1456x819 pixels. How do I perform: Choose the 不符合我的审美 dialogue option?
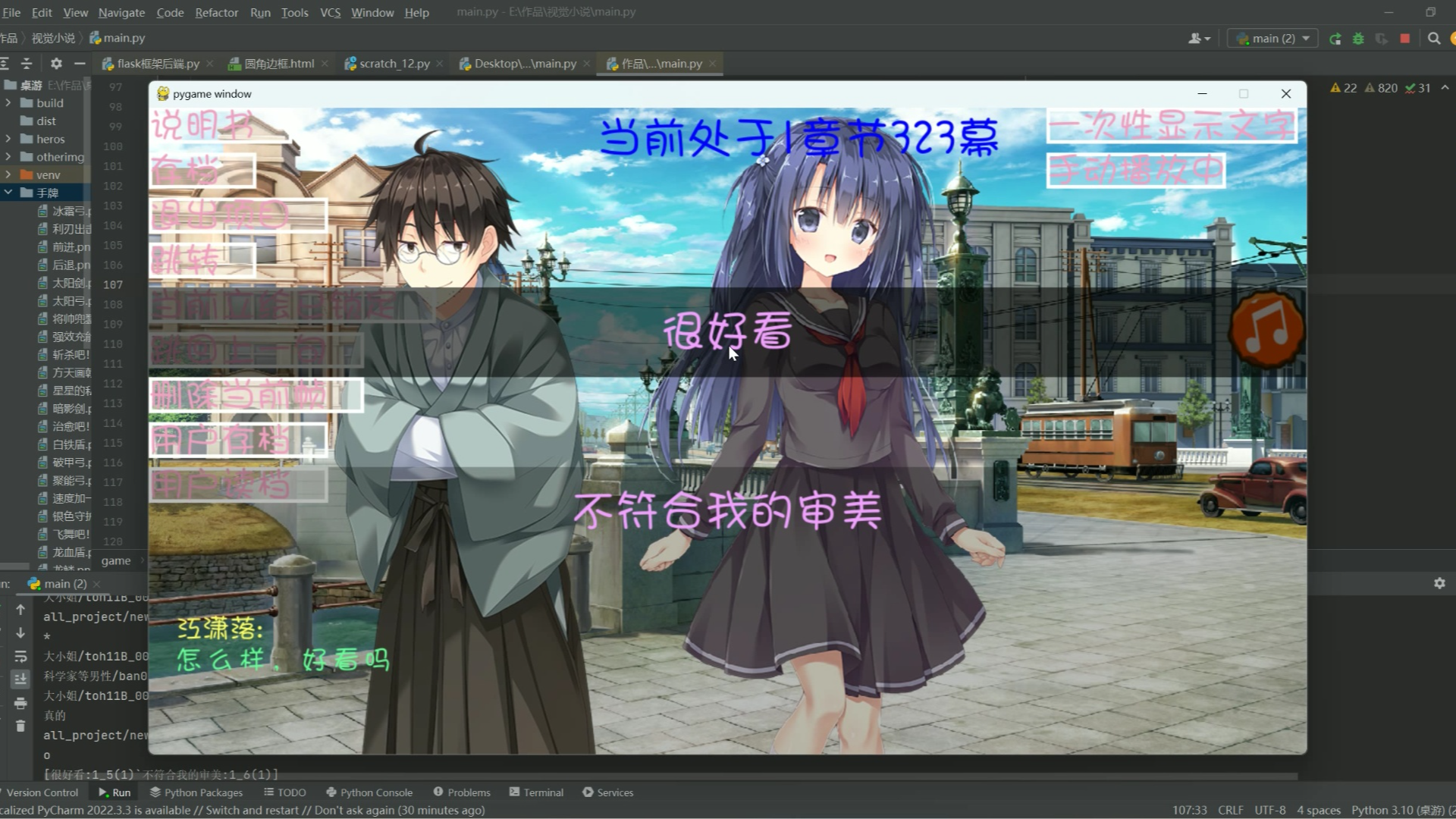tap(727, 510)
